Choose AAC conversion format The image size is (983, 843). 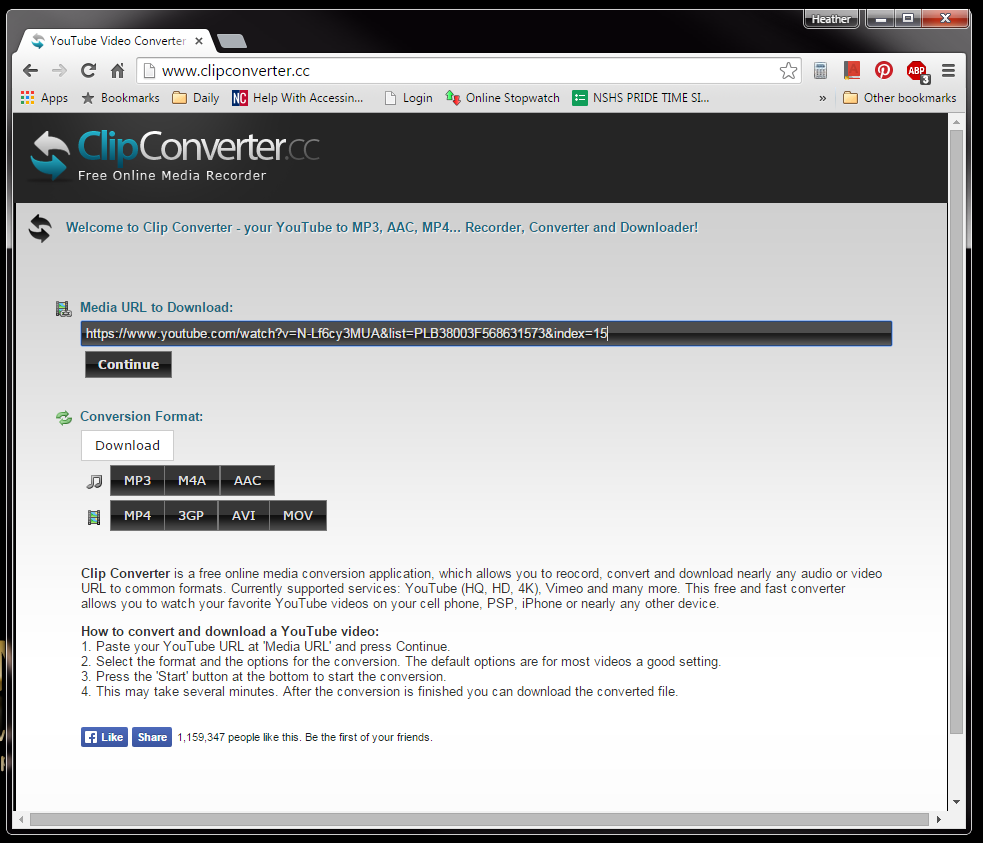[x=247, y=481]
